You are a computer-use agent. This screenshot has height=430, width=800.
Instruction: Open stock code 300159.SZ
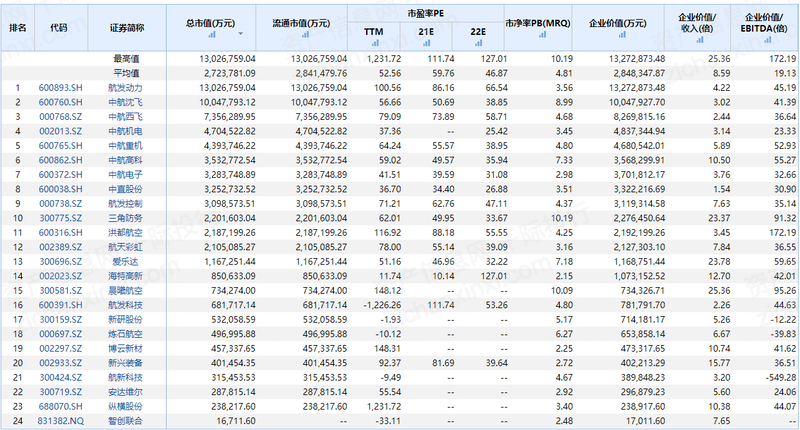click(x=60, y=319)
